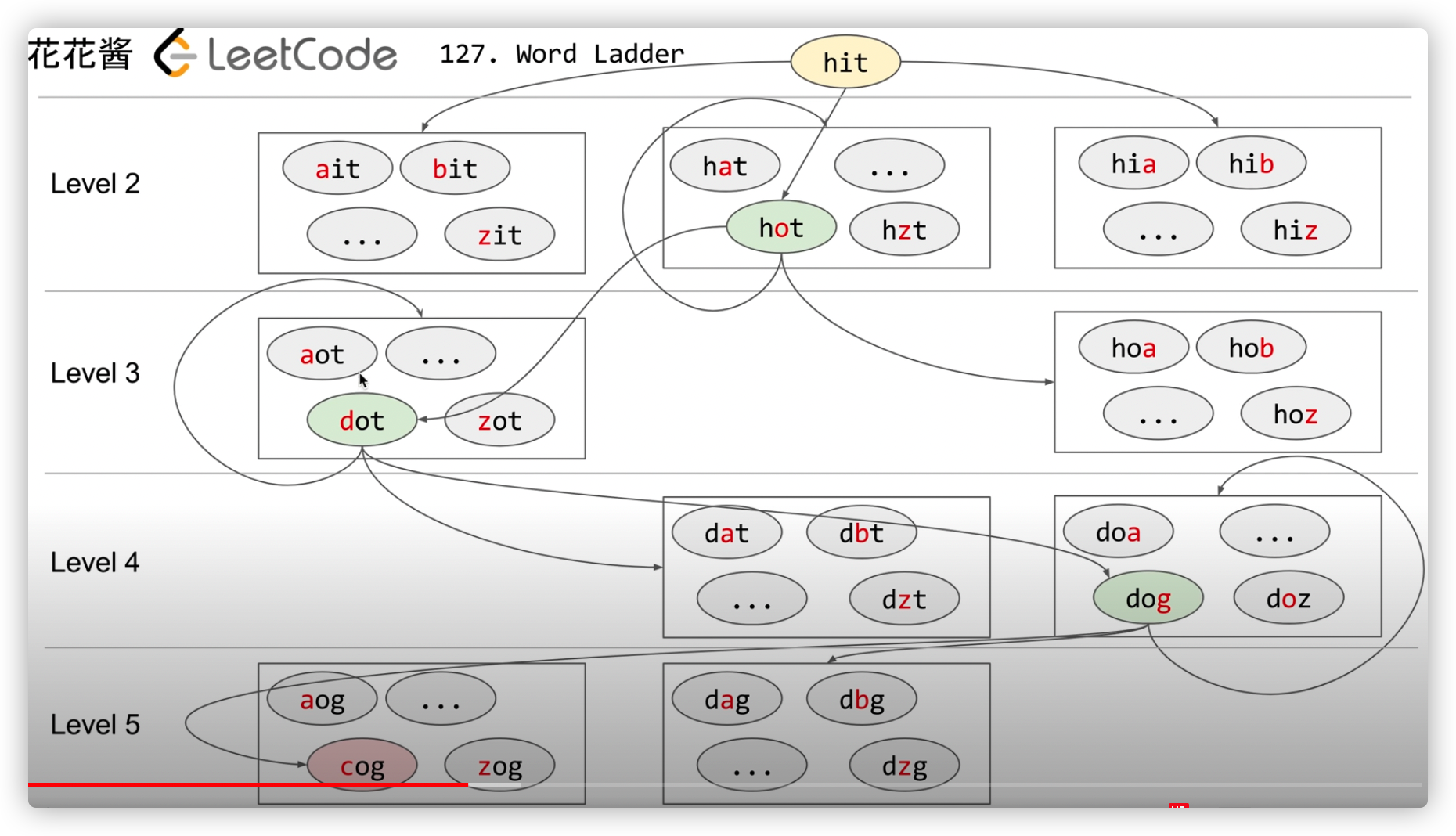Click the 'Level 2' label

tap(95, 183)
